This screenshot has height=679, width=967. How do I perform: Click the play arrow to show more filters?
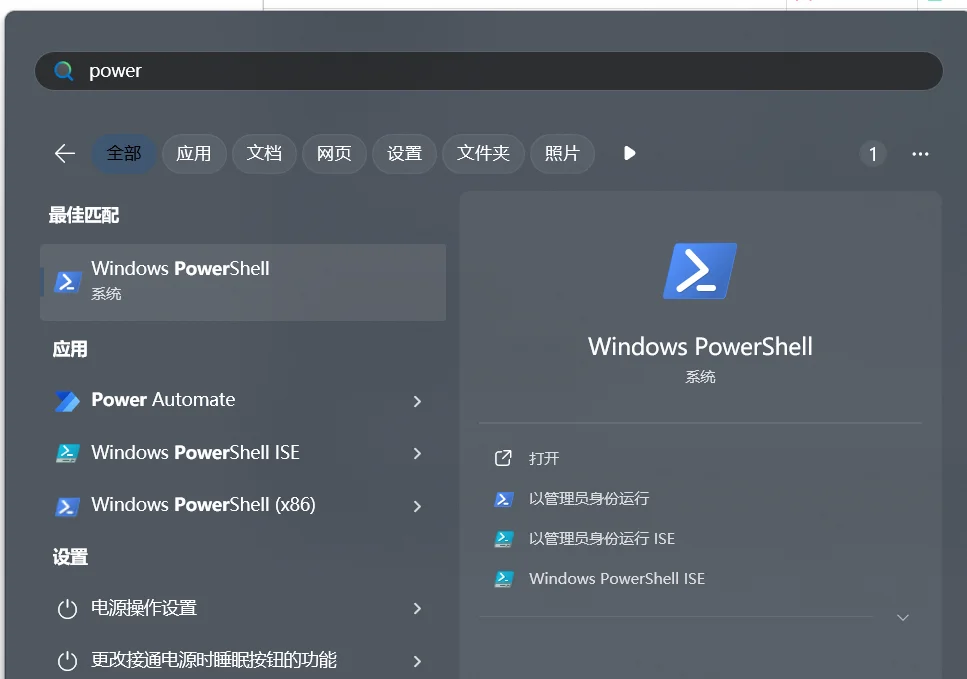pyautogui.click(x=629, y=153)
